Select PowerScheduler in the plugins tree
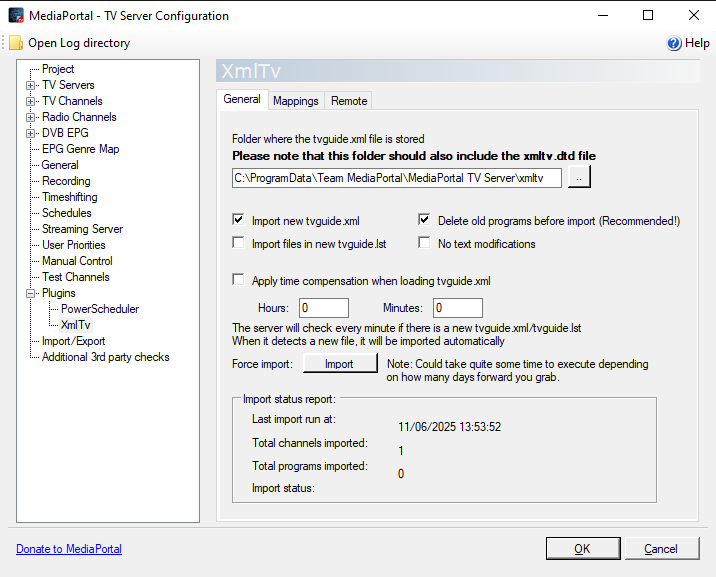The image size is (716, 577). pos(100,309)
